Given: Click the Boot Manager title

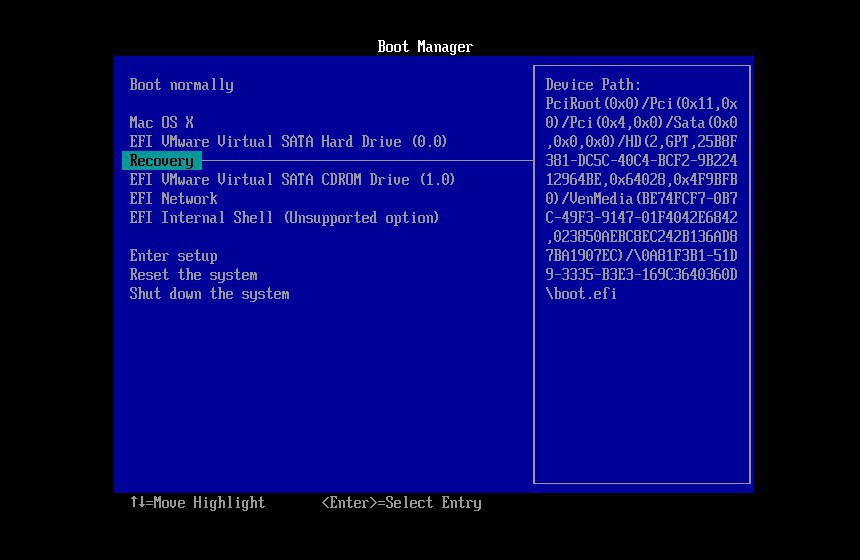Looking at the screenshot, I should click(x=425, y=47).
